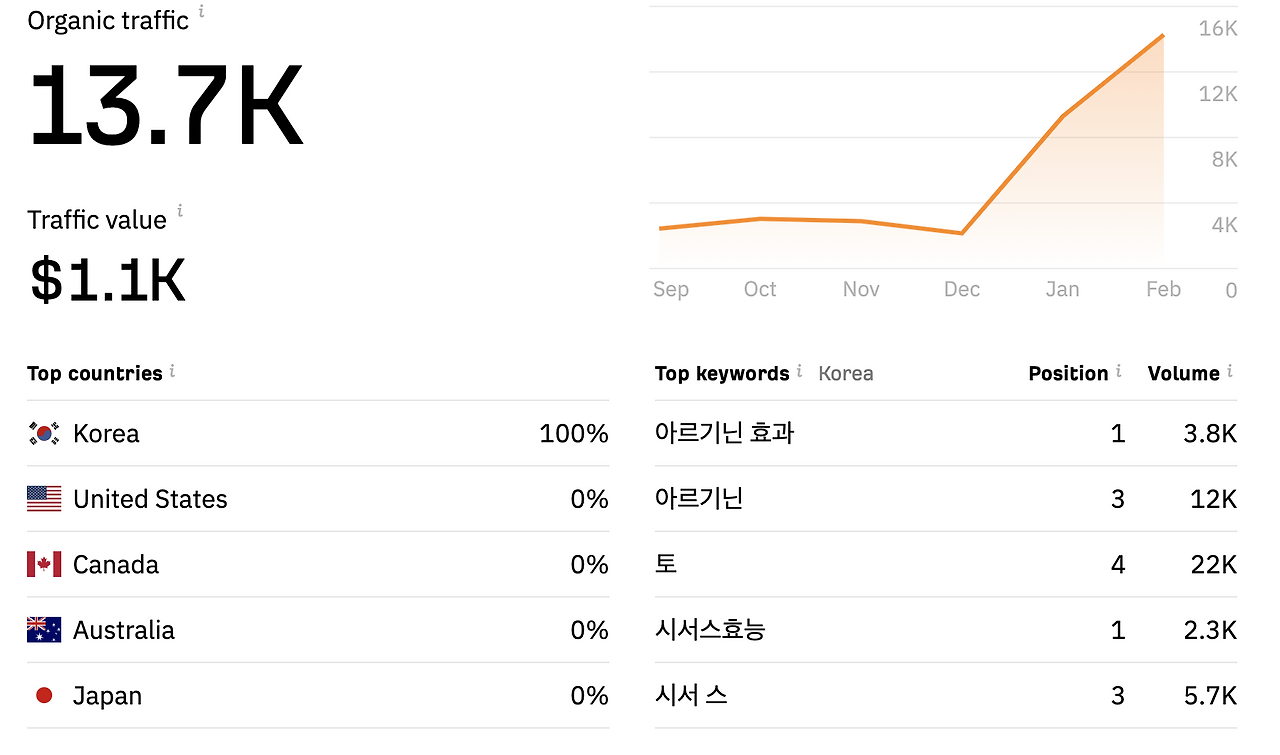Click the Japan flag icon

tap(44, 695)
